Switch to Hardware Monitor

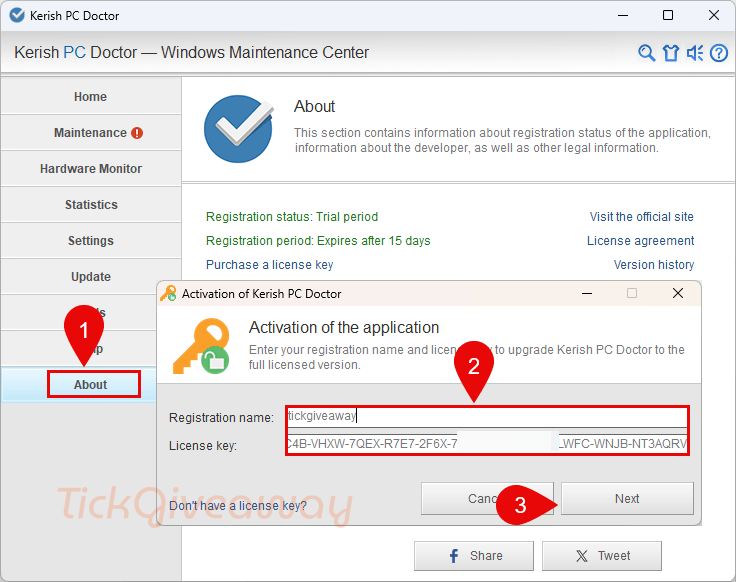pyautogui.click(x=91, y=168)
